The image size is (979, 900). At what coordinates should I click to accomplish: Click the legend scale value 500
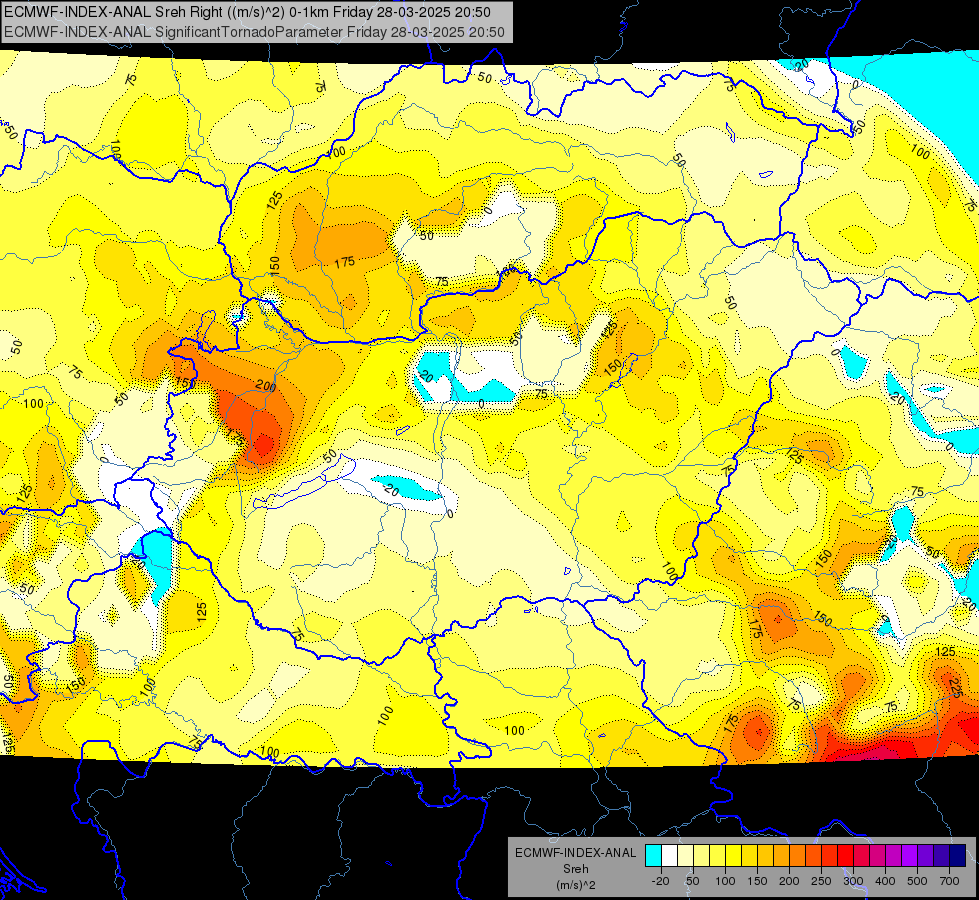(917, 881)
